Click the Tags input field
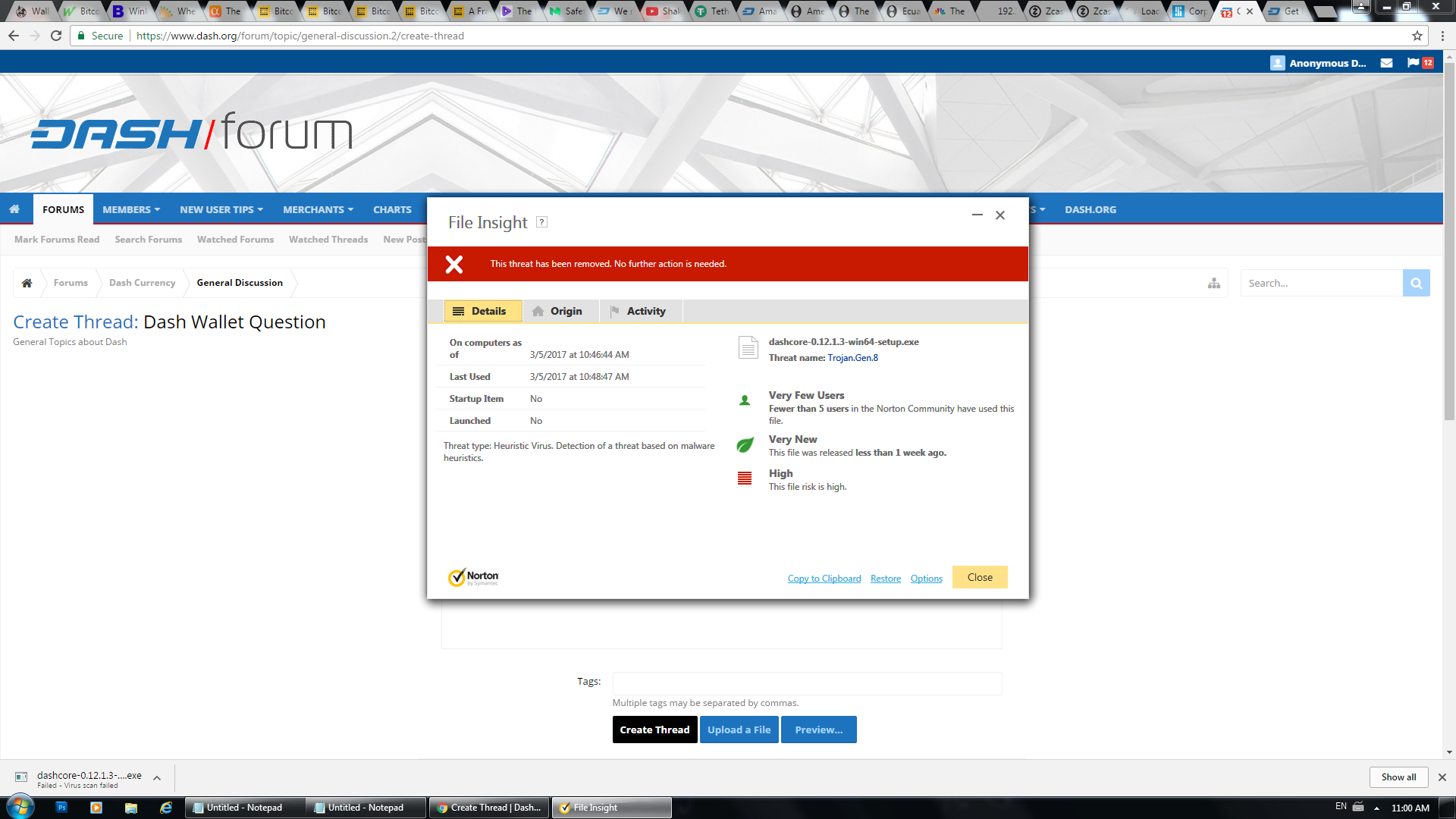Viewport: 1456px width, 819px height. tap(807, 683)
